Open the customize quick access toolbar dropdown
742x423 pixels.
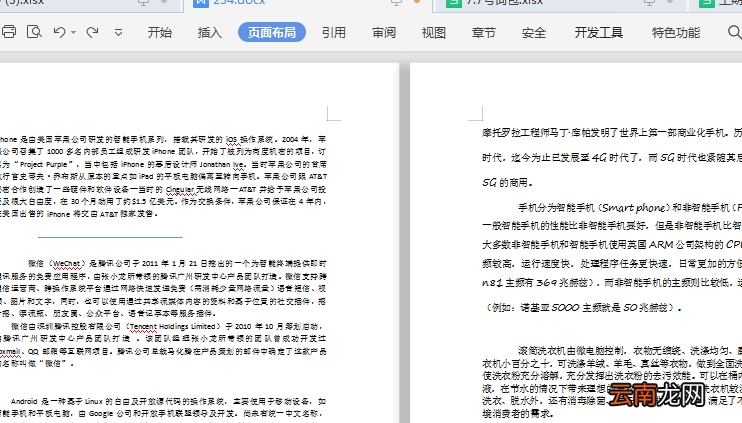(118, 33)
